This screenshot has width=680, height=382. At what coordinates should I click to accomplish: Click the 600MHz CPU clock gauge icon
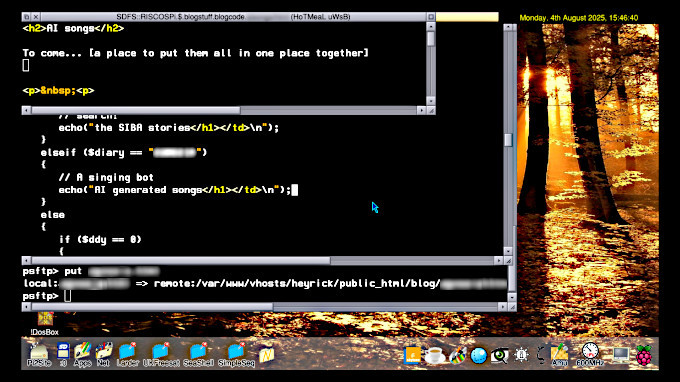tap(590, 354)
